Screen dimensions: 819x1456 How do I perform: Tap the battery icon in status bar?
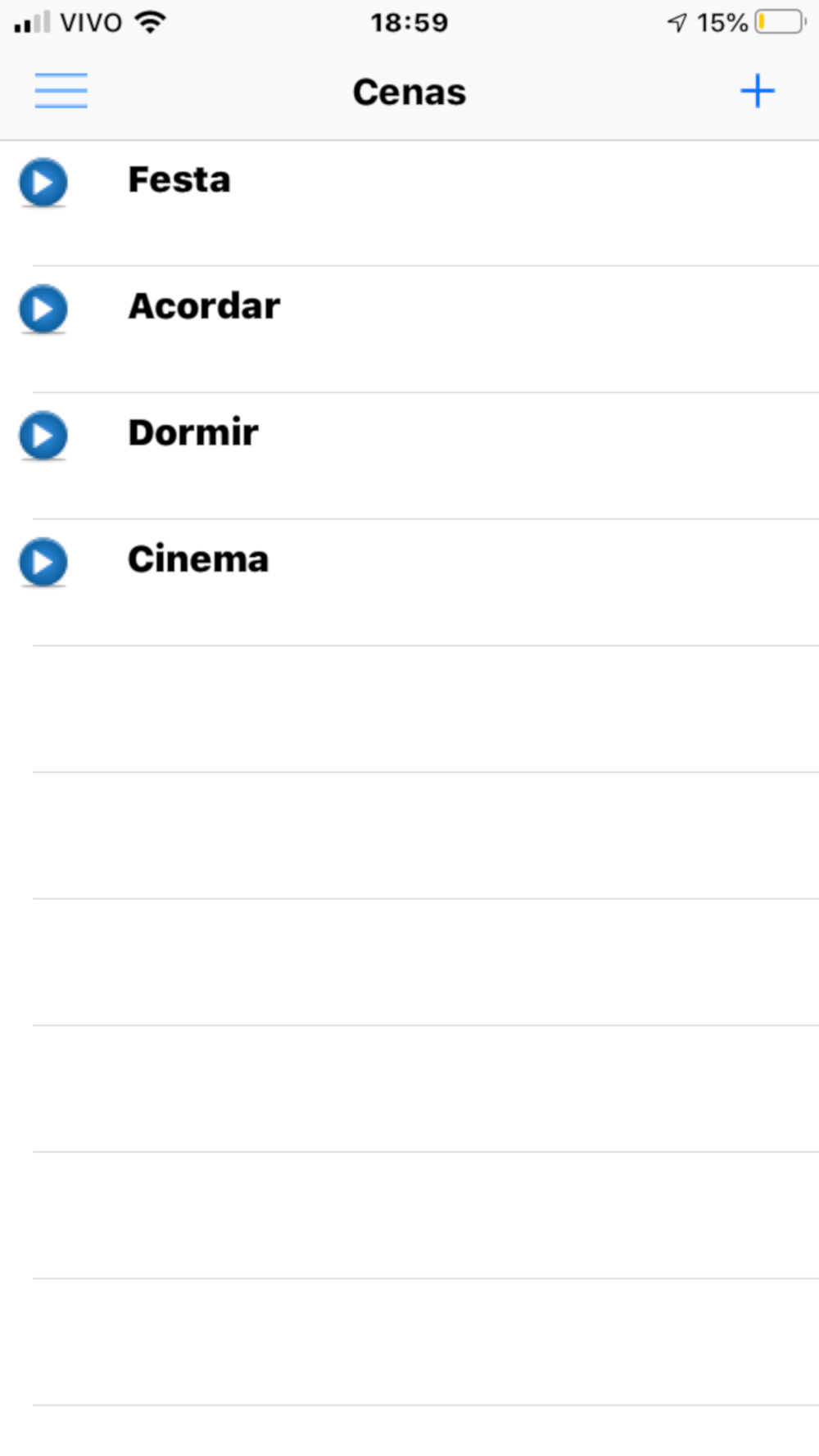[x=781, y=22]
